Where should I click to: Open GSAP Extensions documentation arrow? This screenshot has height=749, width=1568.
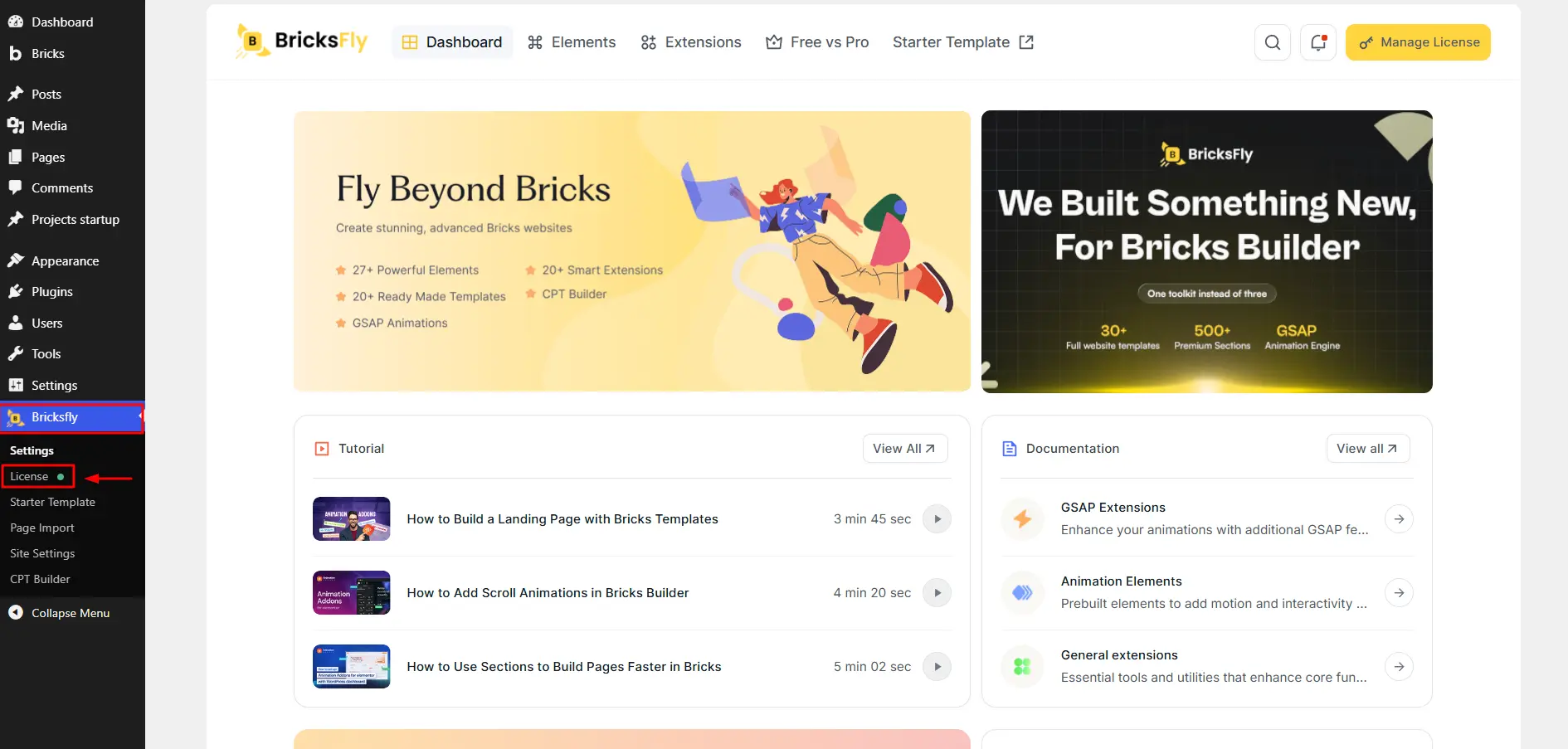pos(1400,519)
